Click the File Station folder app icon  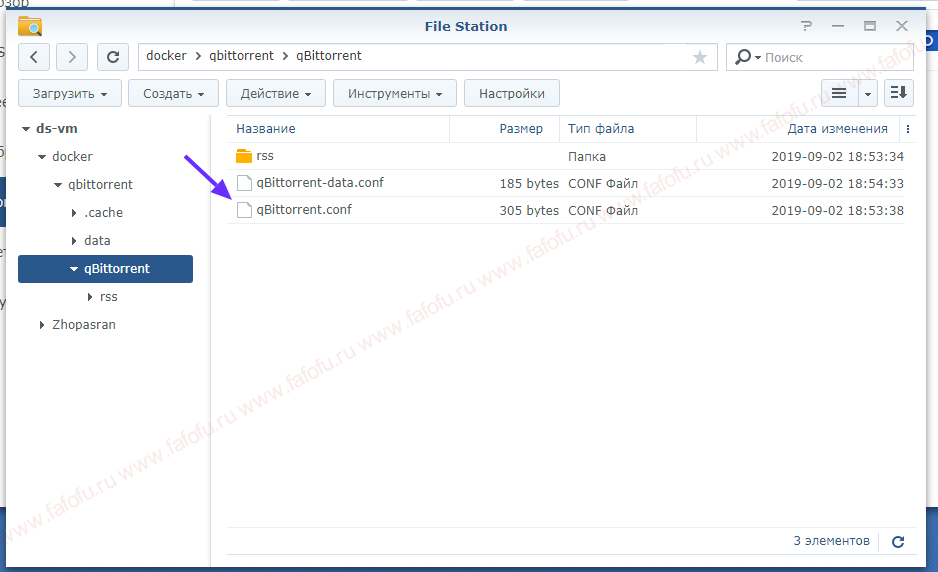tap(30, 26)
